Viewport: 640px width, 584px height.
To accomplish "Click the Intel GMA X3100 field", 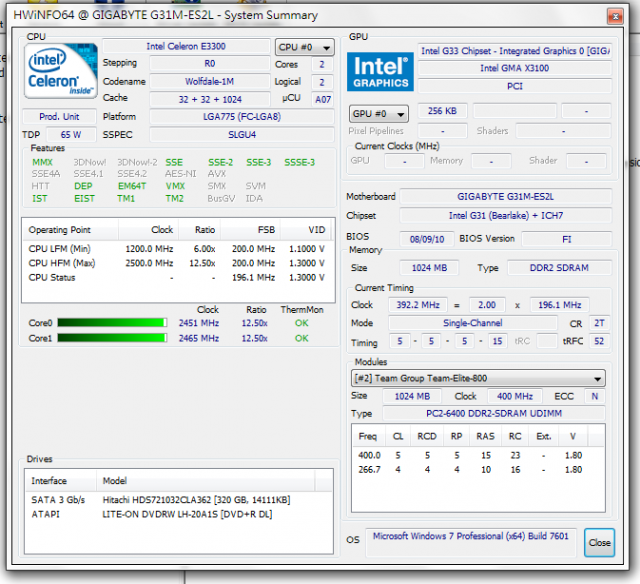I will click(515, 68).
